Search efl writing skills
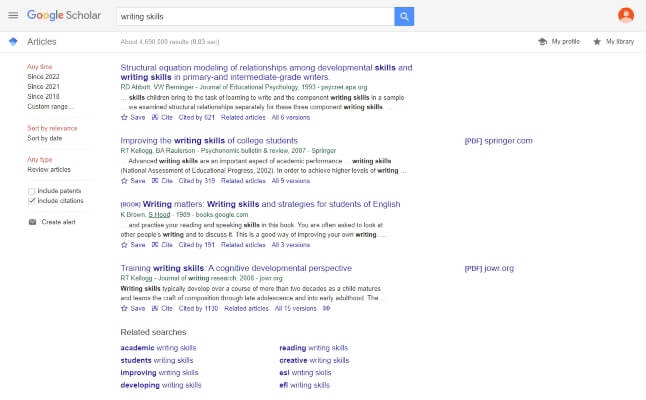Screen dimensions: 646x400 (304, 385)
